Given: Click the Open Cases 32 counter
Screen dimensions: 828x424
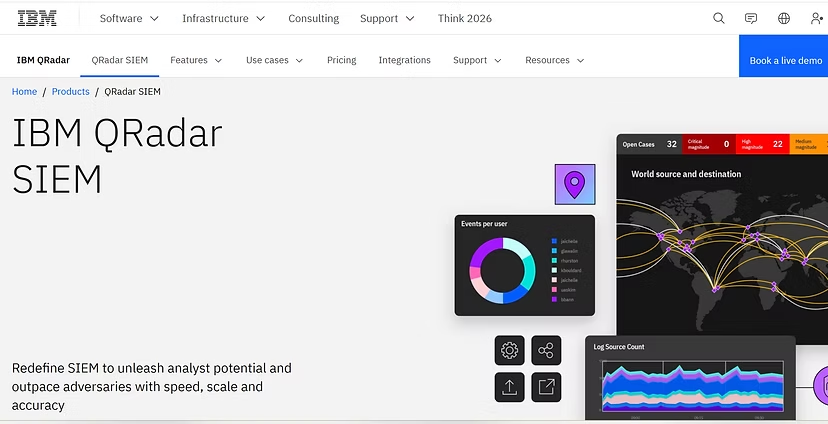Looking at the screenshot, I should point(649,144).
